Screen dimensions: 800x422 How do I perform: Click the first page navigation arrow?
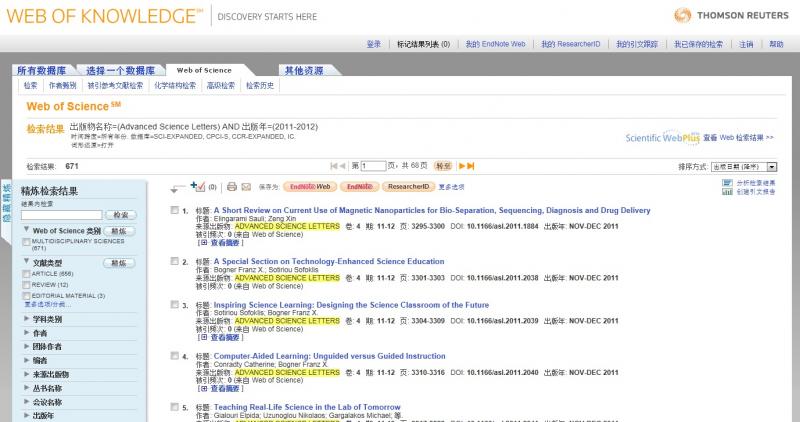(334, 166)
